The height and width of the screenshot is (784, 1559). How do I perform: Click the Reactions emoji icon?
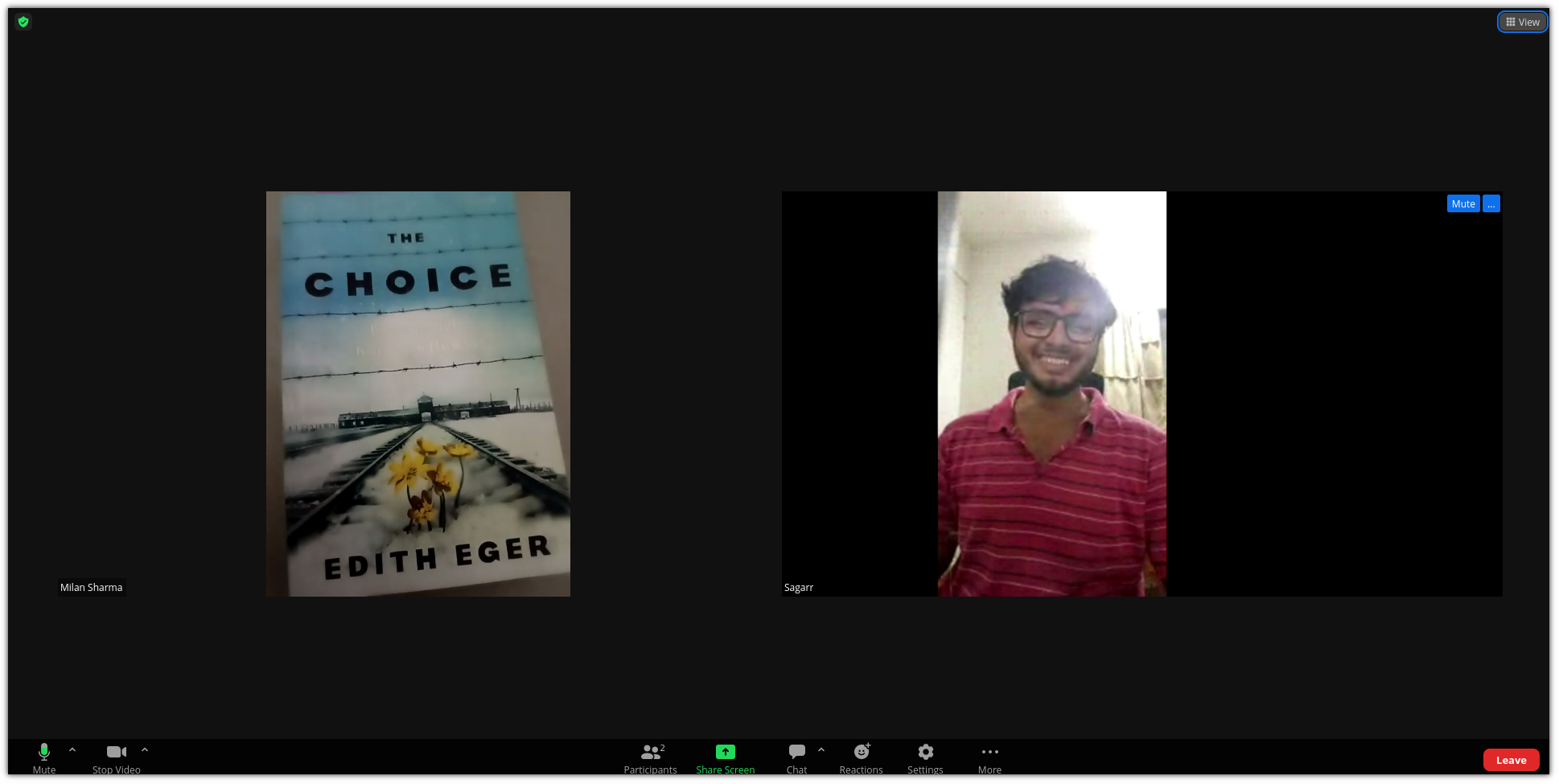tap(860, 751)
